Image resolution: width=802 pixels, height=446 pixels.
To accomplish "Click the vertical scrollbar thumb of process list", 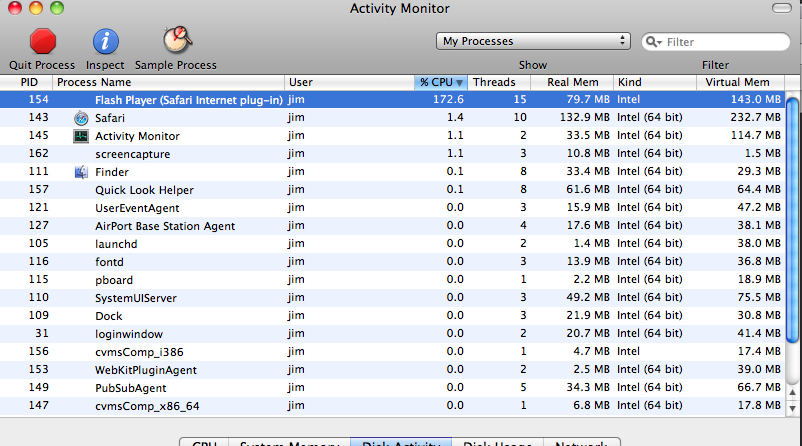I will pos(792,220).
